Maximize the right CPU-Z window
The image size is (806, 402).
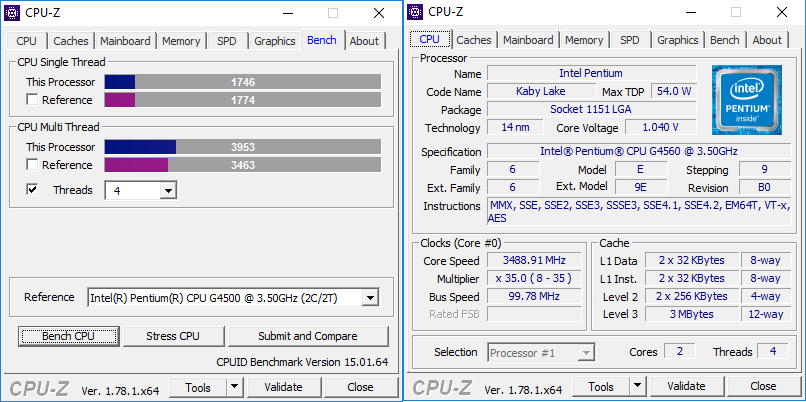tap(736, 12)
